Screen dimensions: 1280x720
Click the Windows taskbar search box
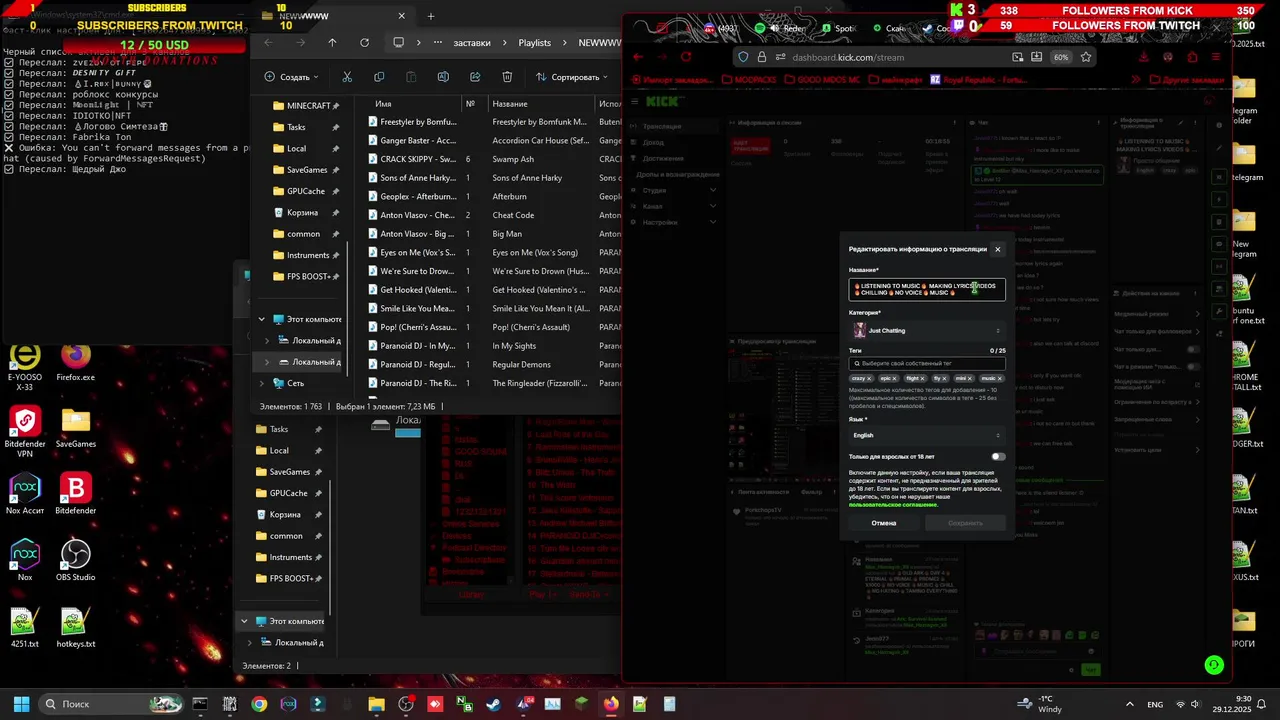pyautogui.click(x=110, y=704)
